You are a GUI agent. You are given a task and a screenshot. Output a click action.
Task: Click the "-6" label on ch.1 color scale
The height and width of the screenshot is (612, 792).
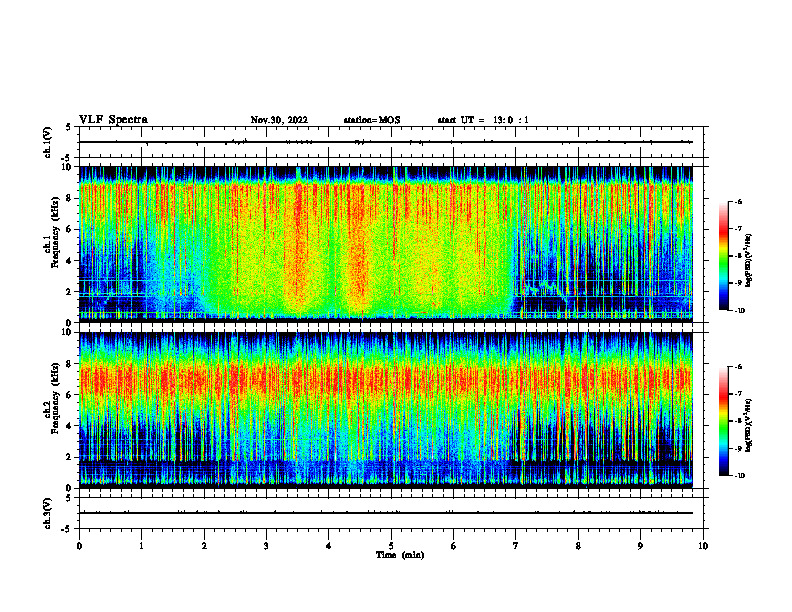[738, 201]
